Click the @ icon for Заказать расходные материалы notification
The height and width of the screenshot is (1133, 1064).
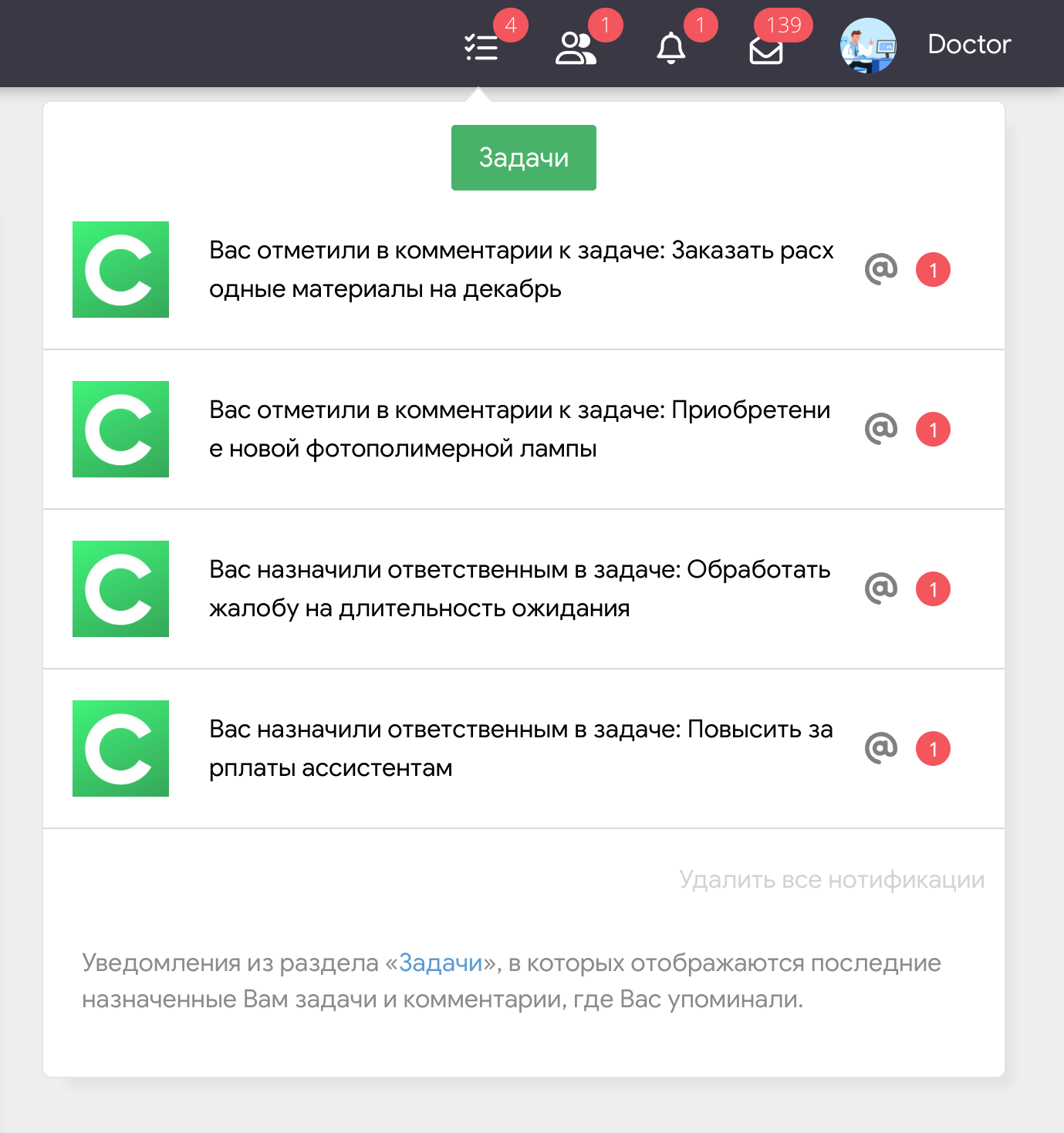click(881, 269)
